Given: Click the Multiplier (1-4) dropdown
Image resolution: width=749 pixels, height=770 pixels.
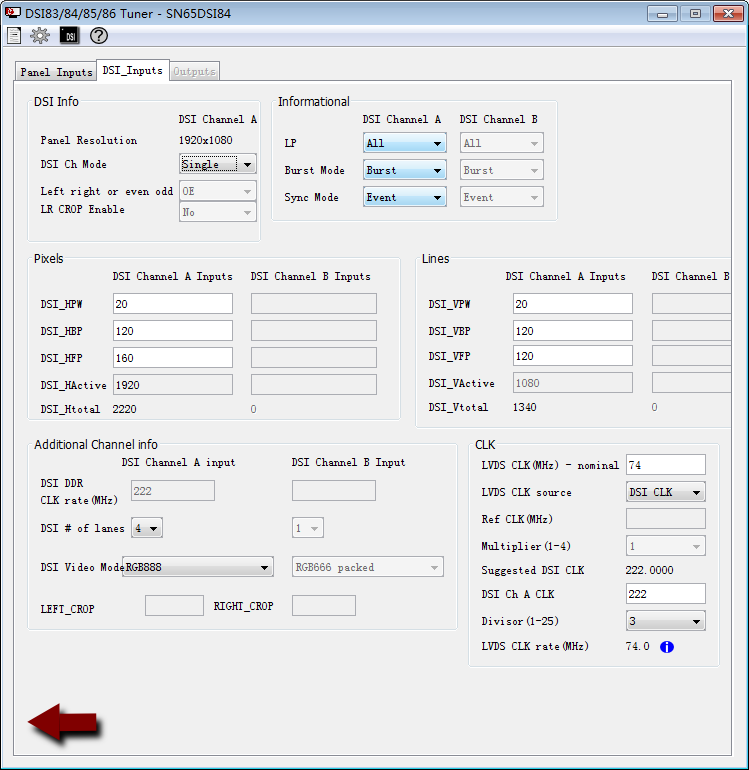Looking at the screenshot, I should pyautogui.click(x=666, y=546).
